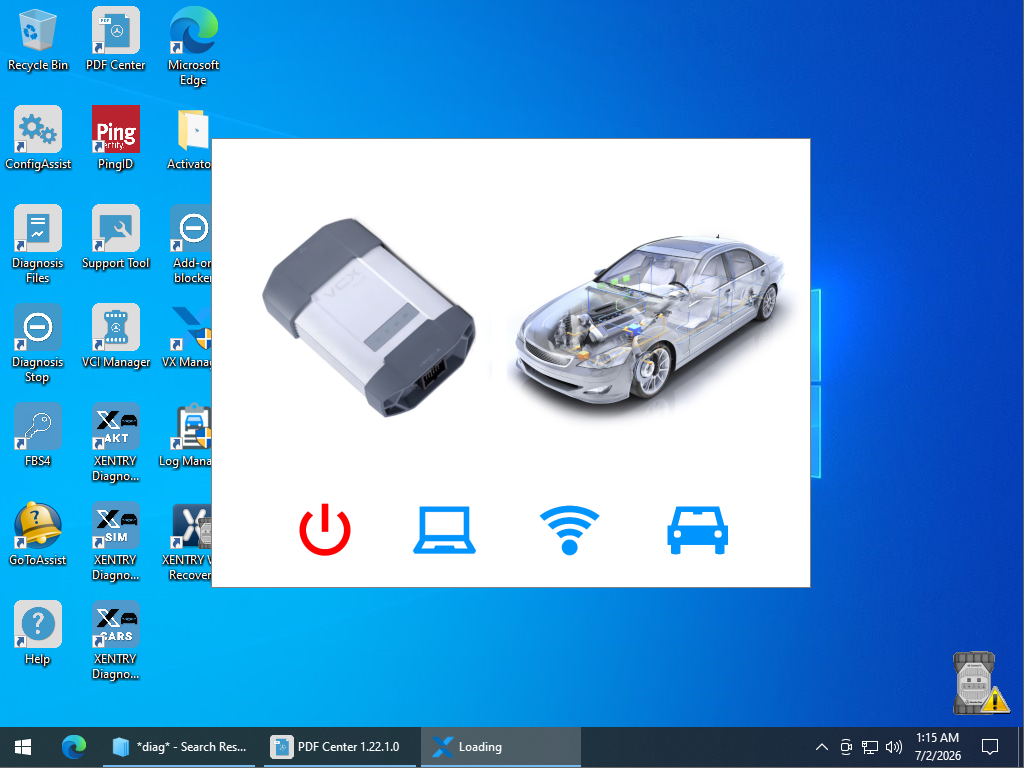Image resolution: width=1024 pixels, height=768 pixels.
Task: Open the GoToAssist bell shortcut
Action: (38, 534)
